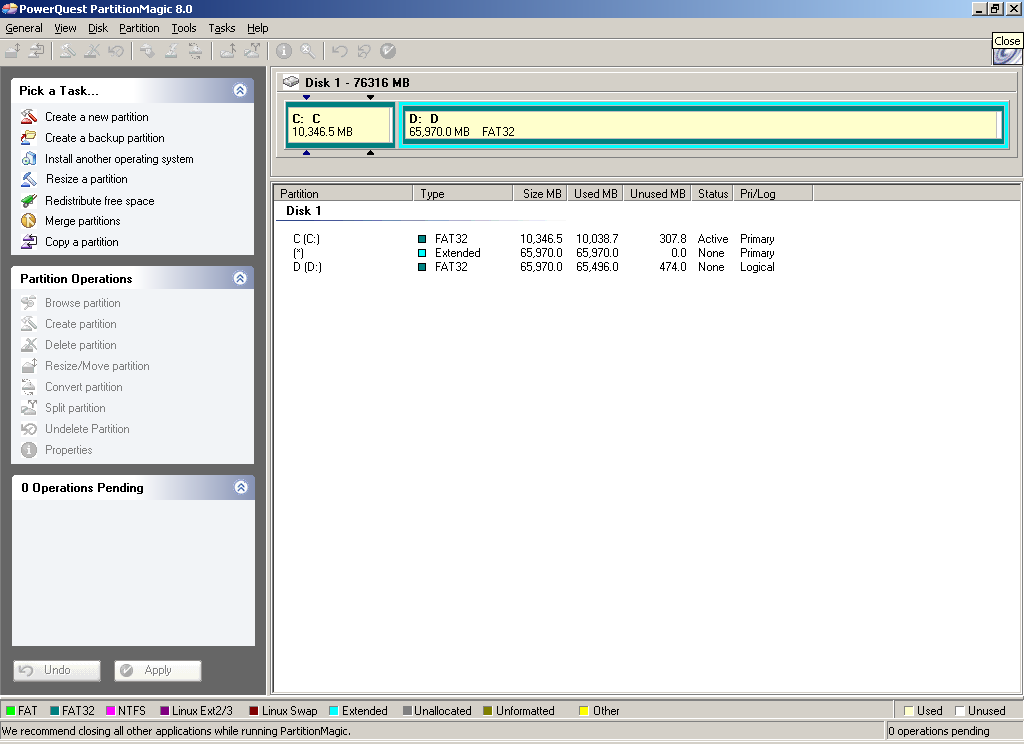The image size is (1024, 744).
Task: Click the Delete partition operation link
Action: click(80, 345)
